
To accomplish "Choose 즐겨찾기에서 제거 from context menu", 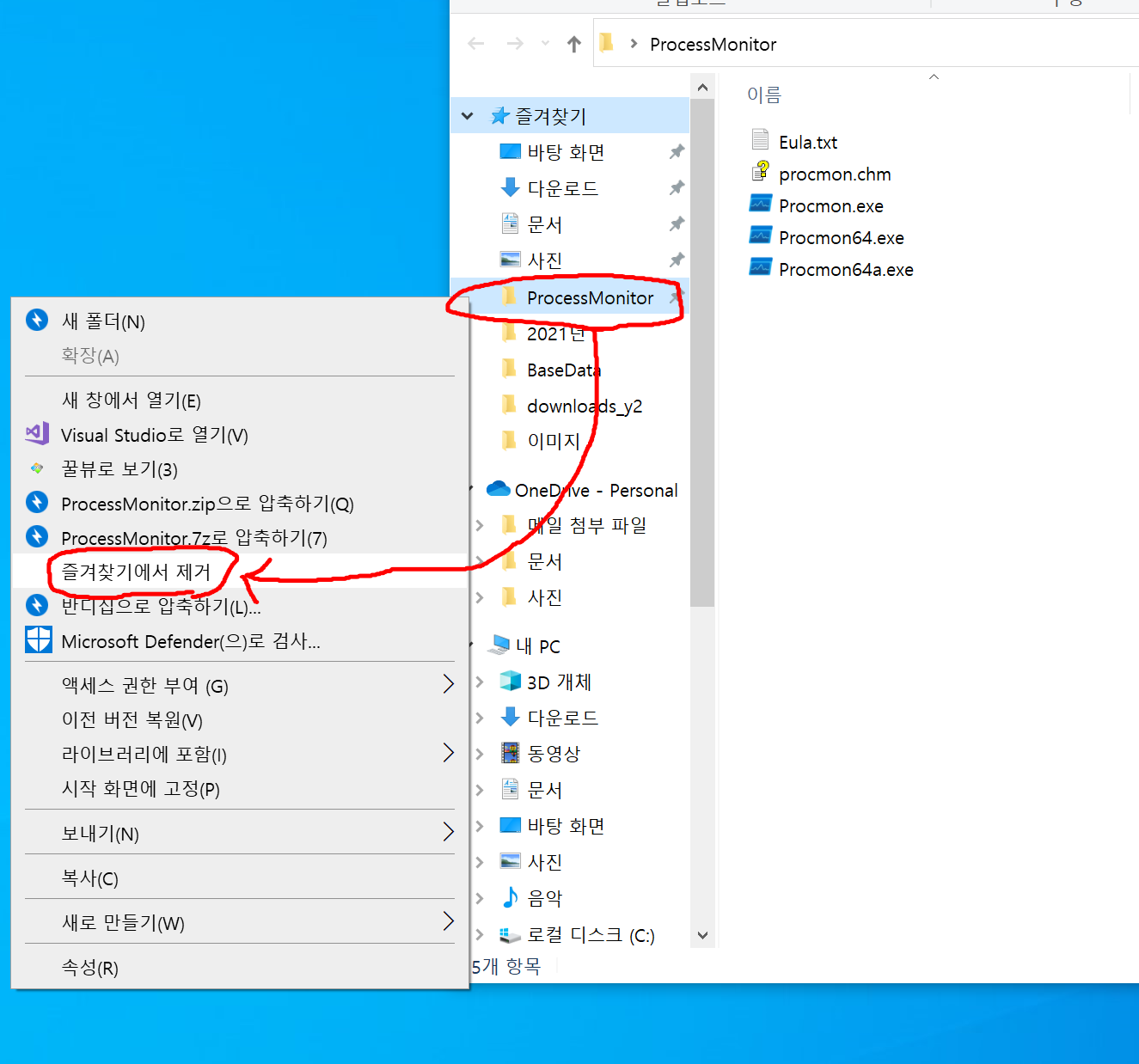I will [x=240, y=571].
